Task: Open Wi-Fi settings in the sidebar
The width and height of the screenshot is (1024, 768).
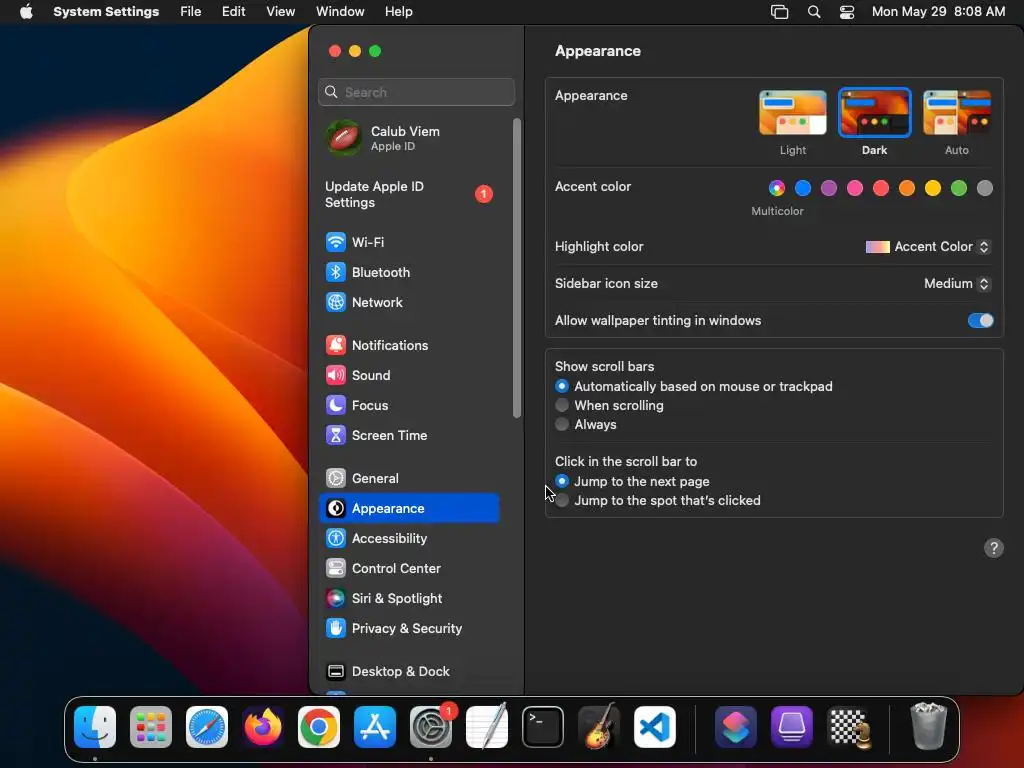Action: click(x=409, y=242)
